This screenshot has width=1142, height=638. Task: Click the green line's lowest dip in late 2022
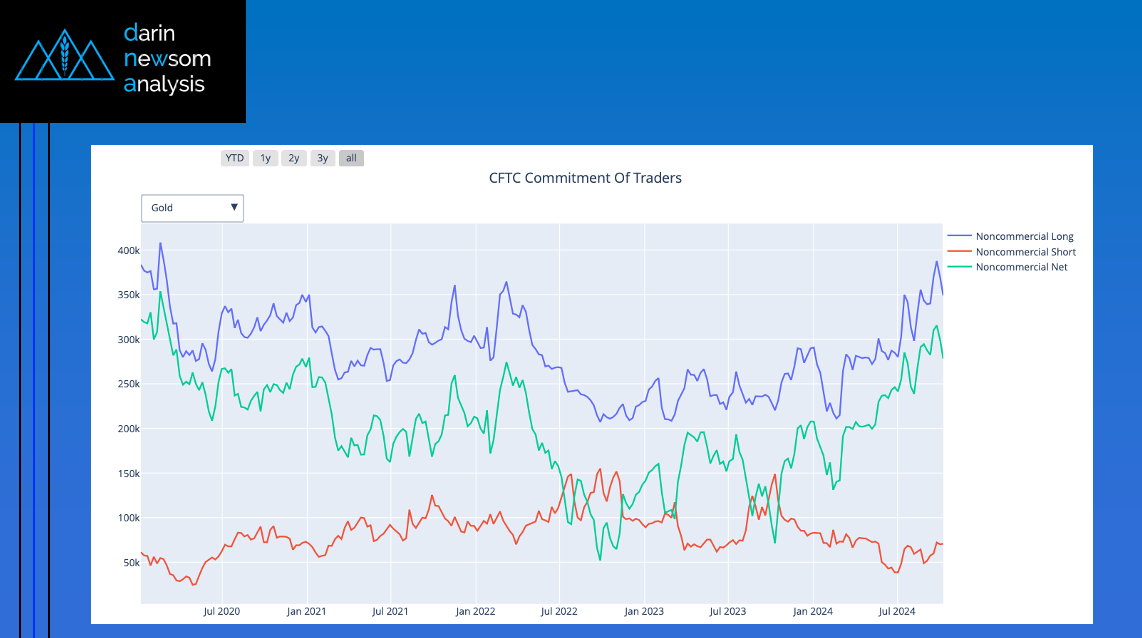(x=600, y=559)
